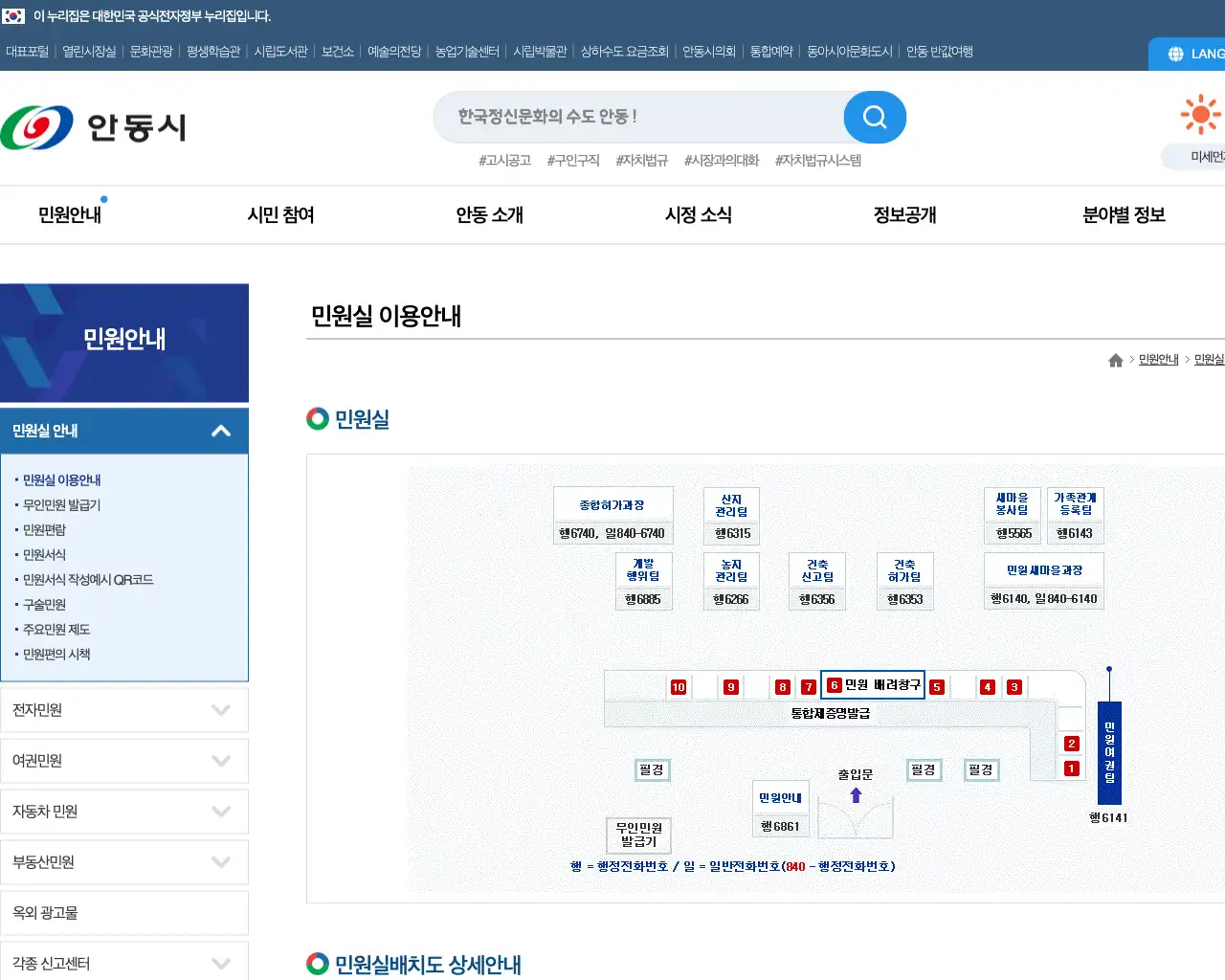Select the #자치법규 hashtag link

click(x=641, y=161)
